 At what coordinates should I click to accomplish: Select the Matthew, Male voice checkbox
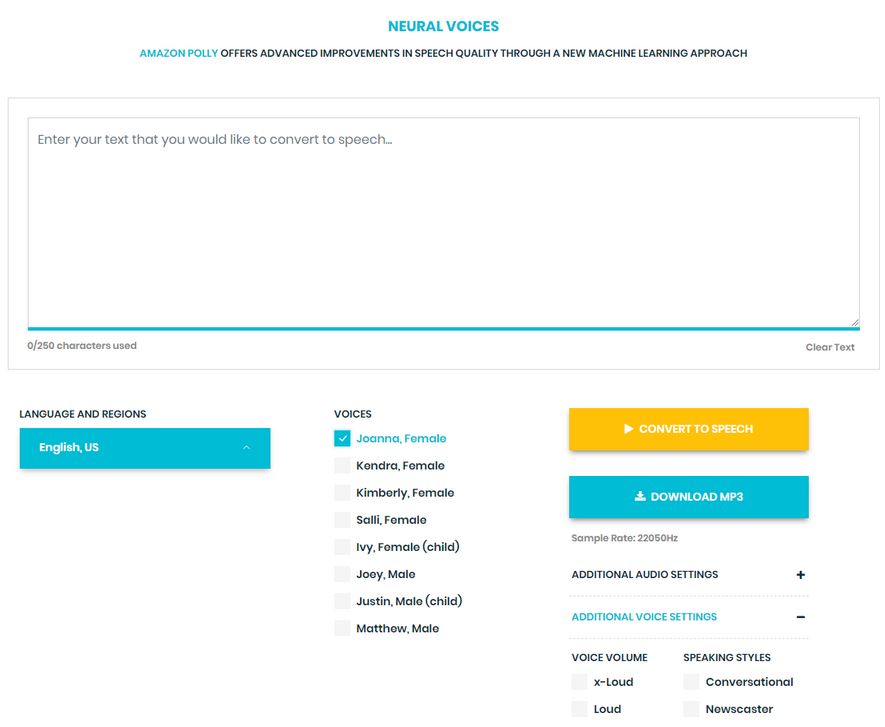click(x=342, y=628)
